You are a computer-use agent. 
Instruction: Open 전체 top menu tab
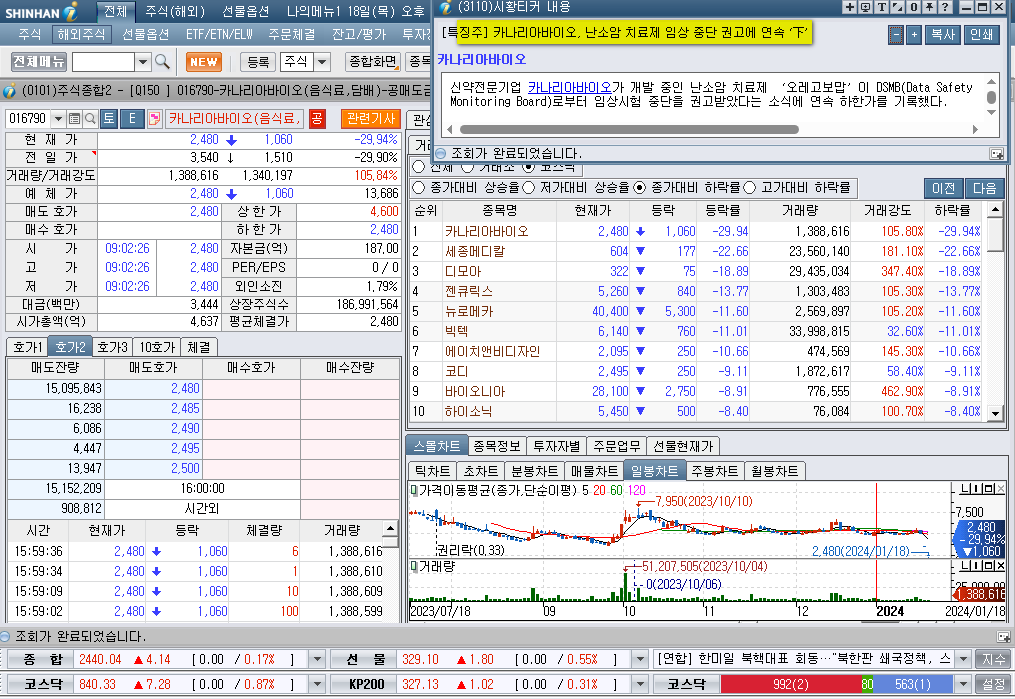pos(116,12)
